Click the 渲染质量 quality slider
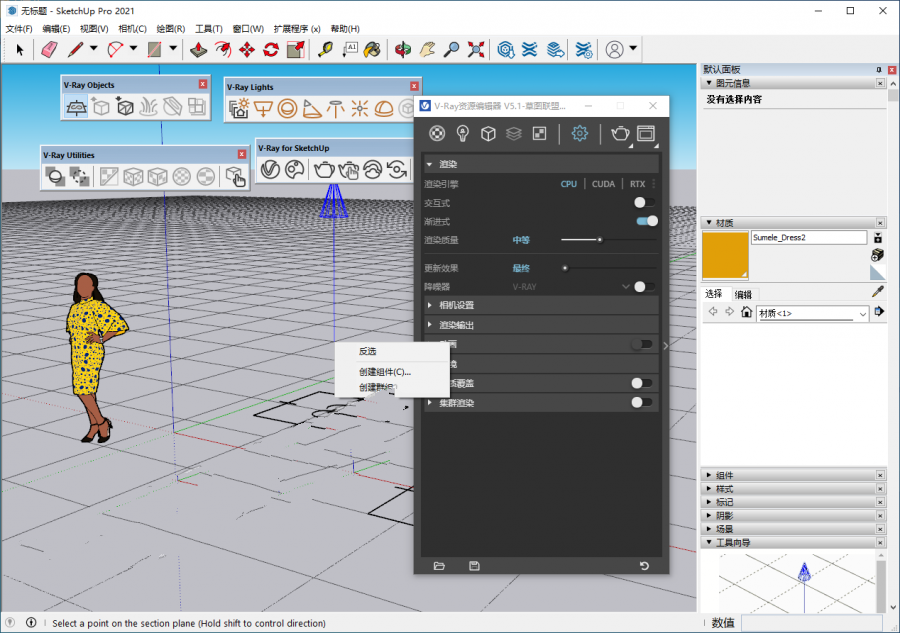 [608, 240]
